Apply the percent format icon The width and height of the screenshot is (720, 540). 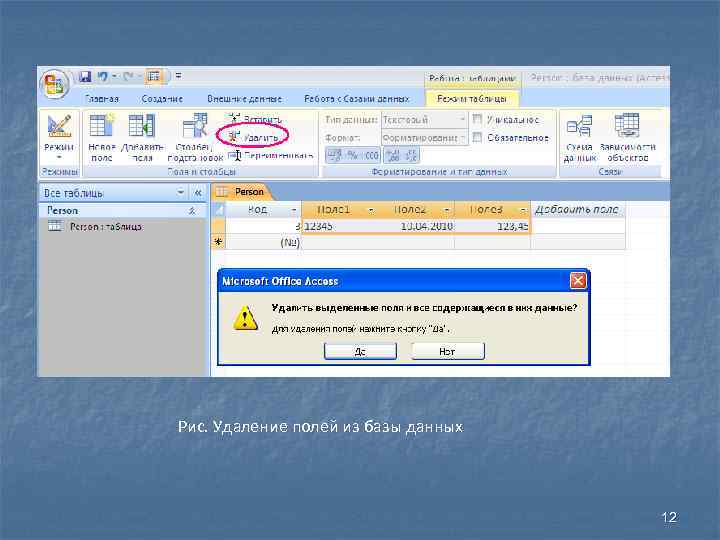352,156
